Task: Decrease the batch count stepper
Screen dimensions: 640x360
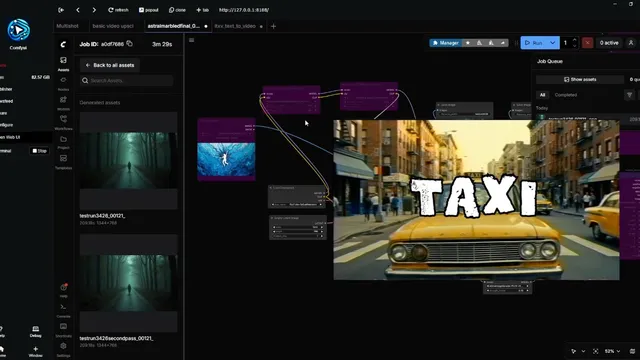Action: 575,46
